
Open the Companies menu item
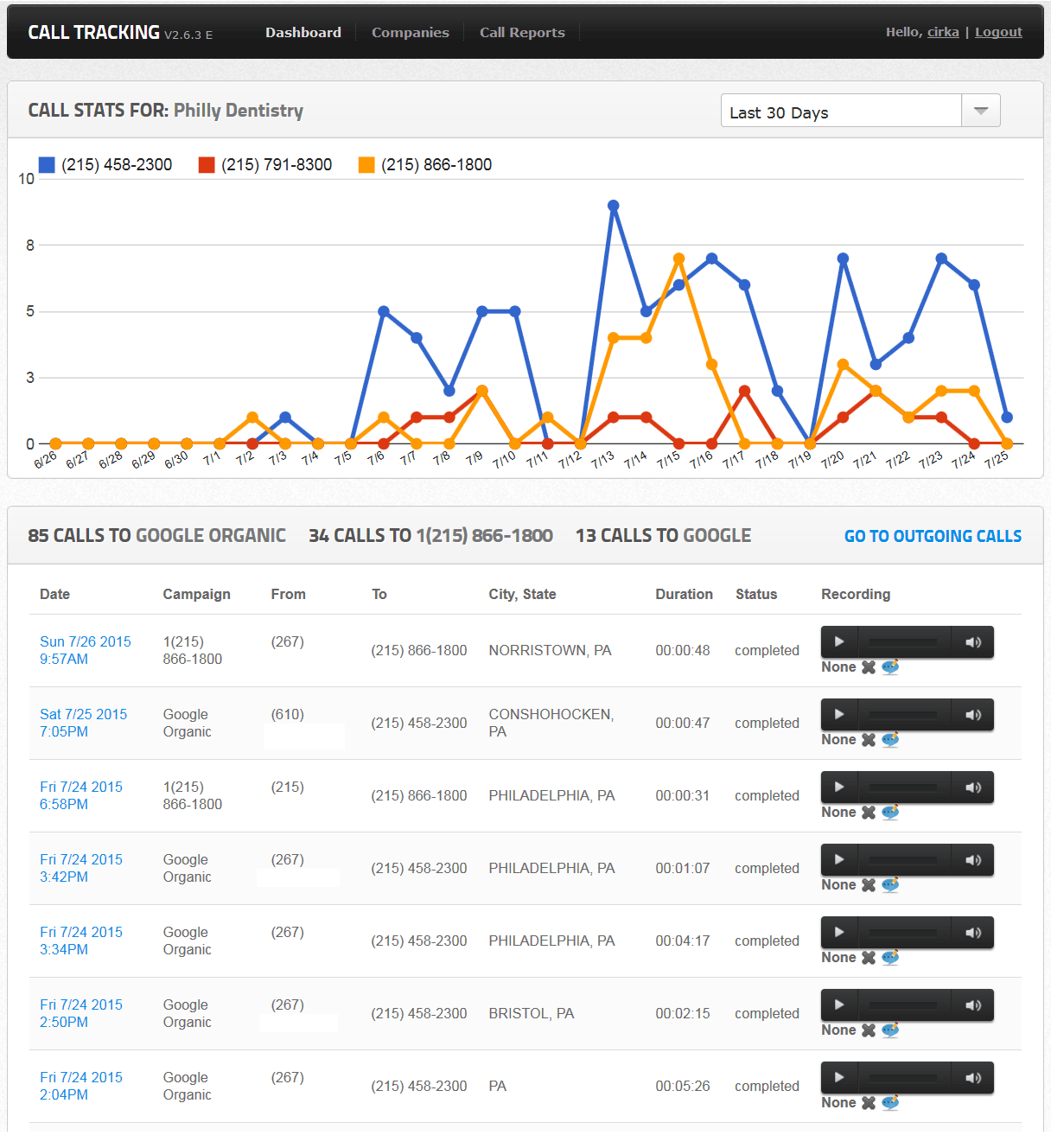point(411,33)
